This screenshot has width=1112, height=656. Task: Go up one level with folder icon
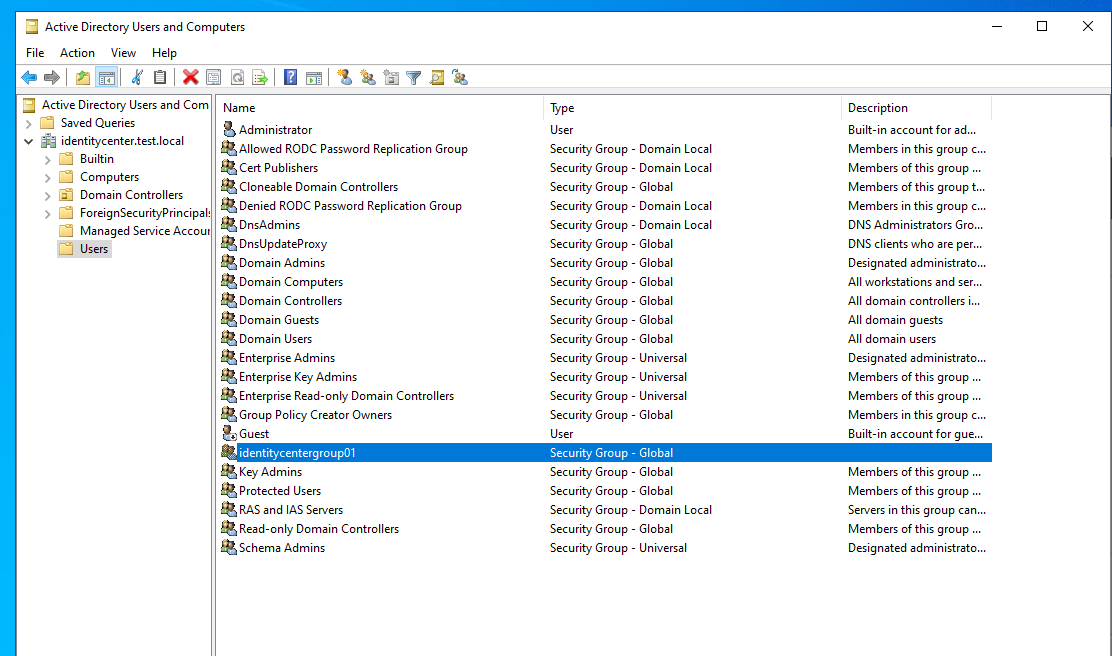(x=83, y=77)
